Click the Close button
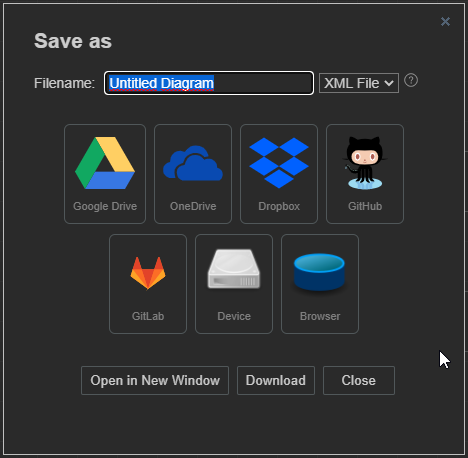 click(359, 380)
